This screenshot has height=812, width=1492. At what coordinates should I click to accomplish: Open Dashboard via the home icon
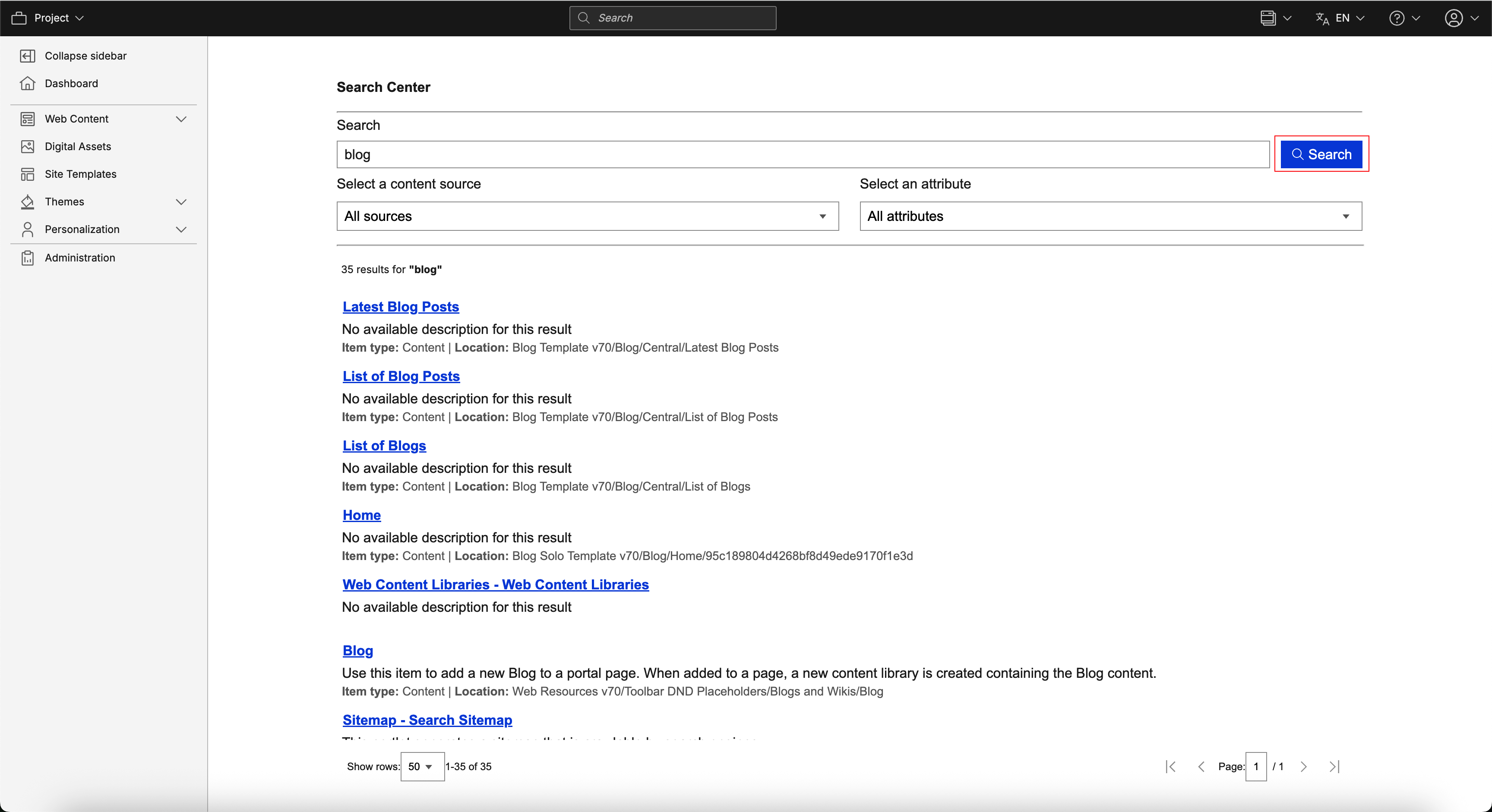point(27,83)
